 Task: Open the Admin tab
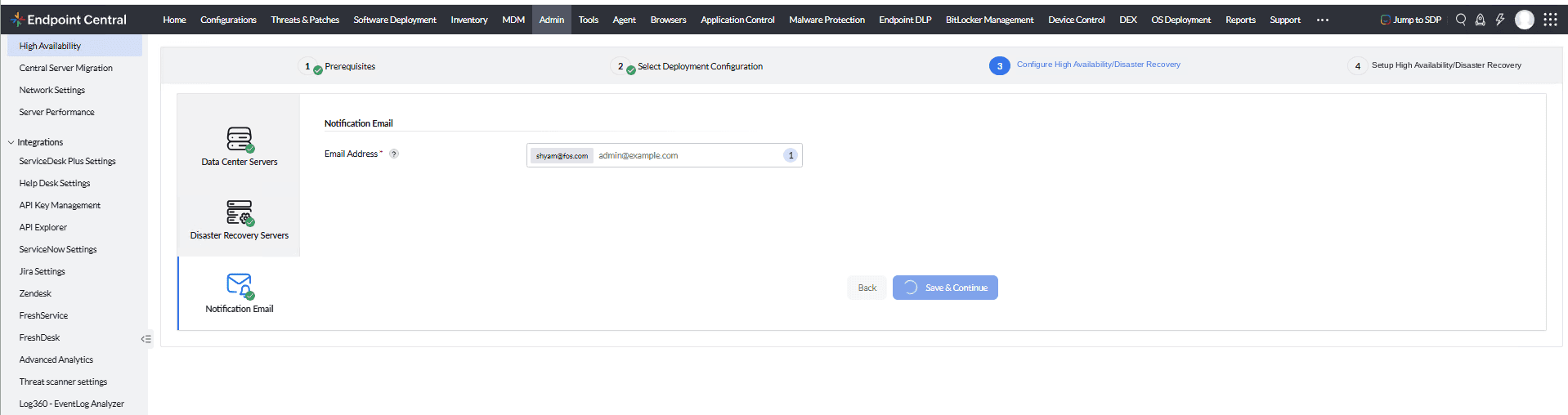point(552,20)
